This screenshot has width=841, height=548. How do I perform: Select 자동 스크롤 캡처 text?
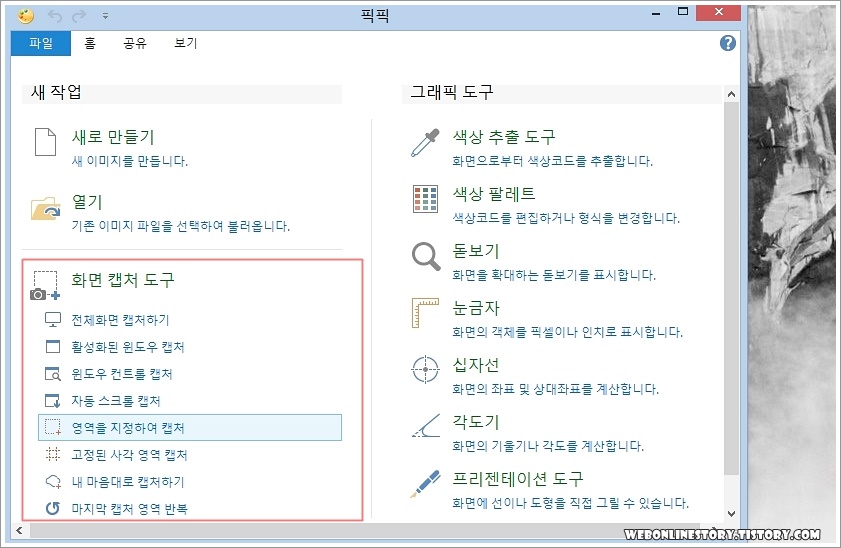pyautogui.click(x=116, y=401)
